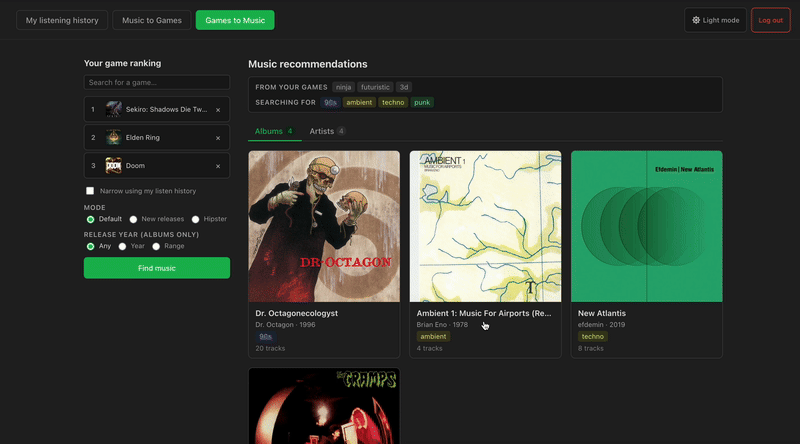Screen dimensions: 800x444
Task: Click the 90s tag in Searching for
Action: [330, 103]
